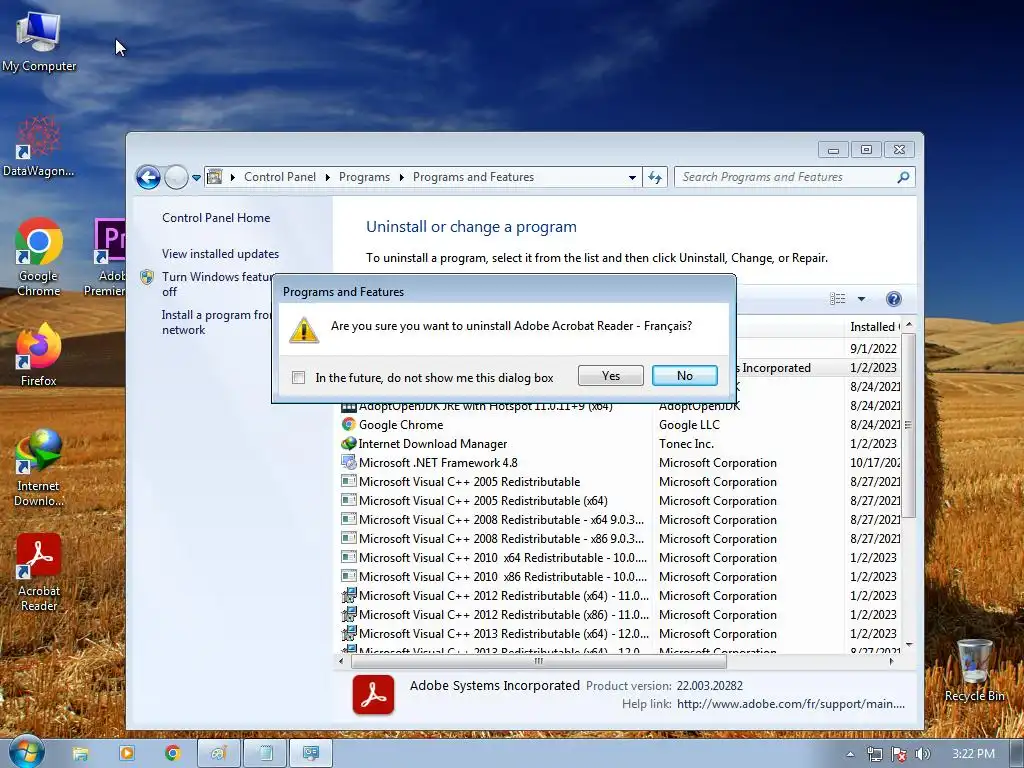Launch Chrome from the taskbar
The width and height of the screenshot is (1024, 768).
(x=172, y=754)
